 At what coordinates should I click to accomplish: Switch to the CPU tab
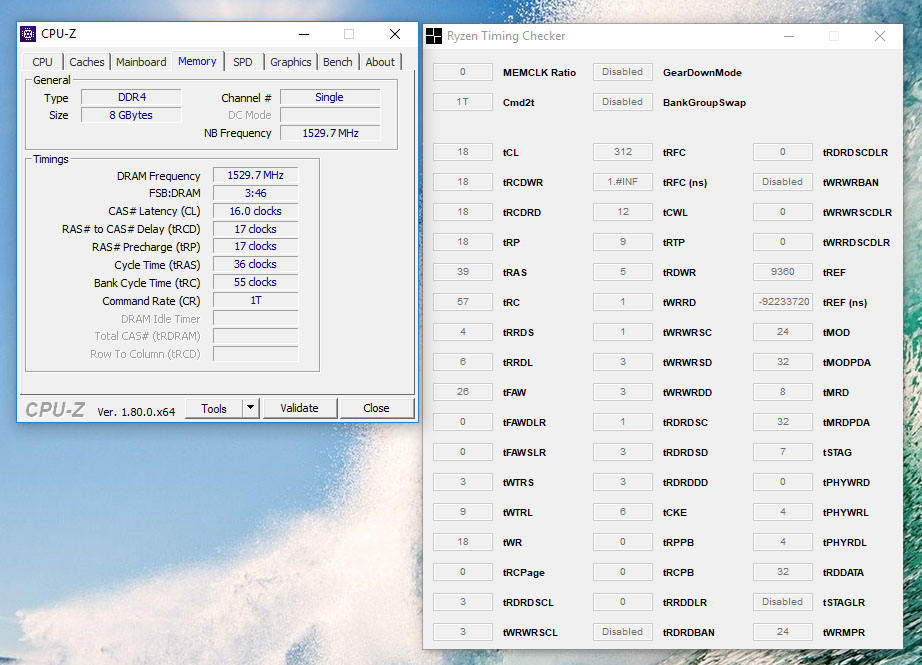(42, 62)
